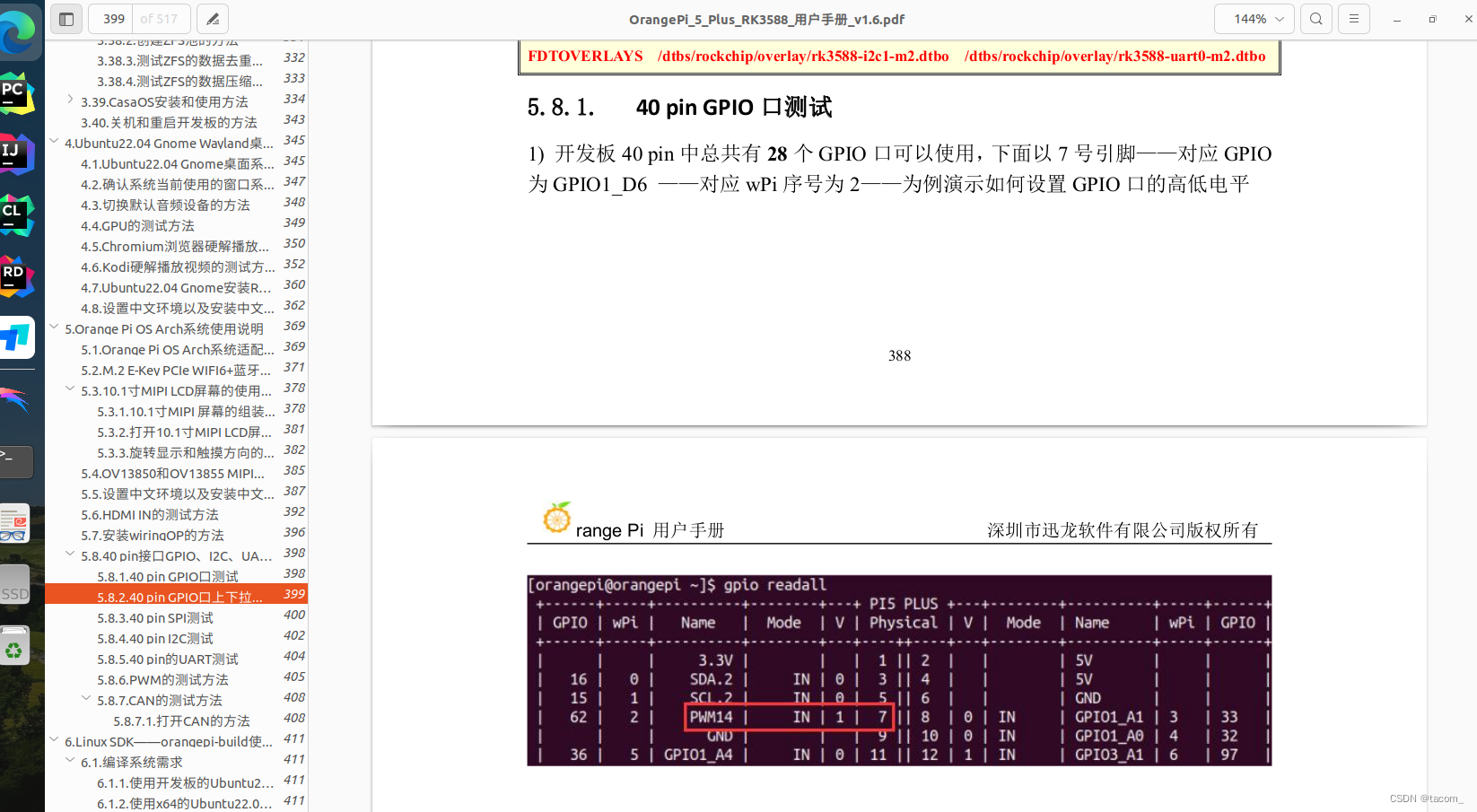Open outline entry 5.7.安装wiringOP的方法
Viewport: 1477px width, 812px height.
click(153, 536)
